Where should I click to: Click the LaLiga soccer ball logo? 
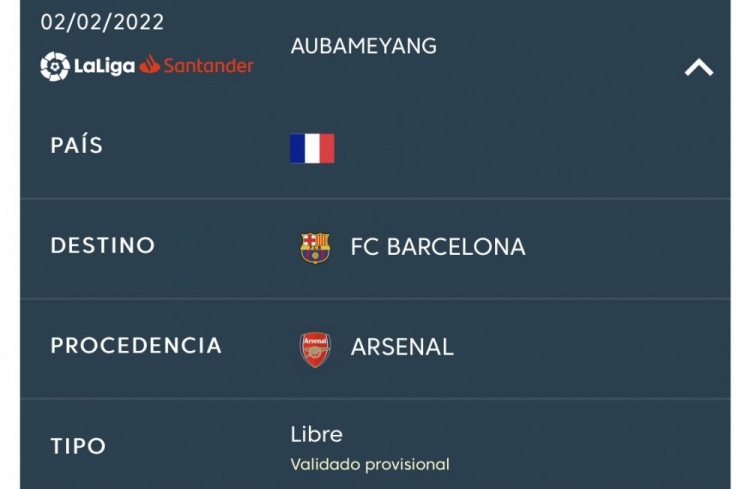pyautogui.click(x=55, y=66)
